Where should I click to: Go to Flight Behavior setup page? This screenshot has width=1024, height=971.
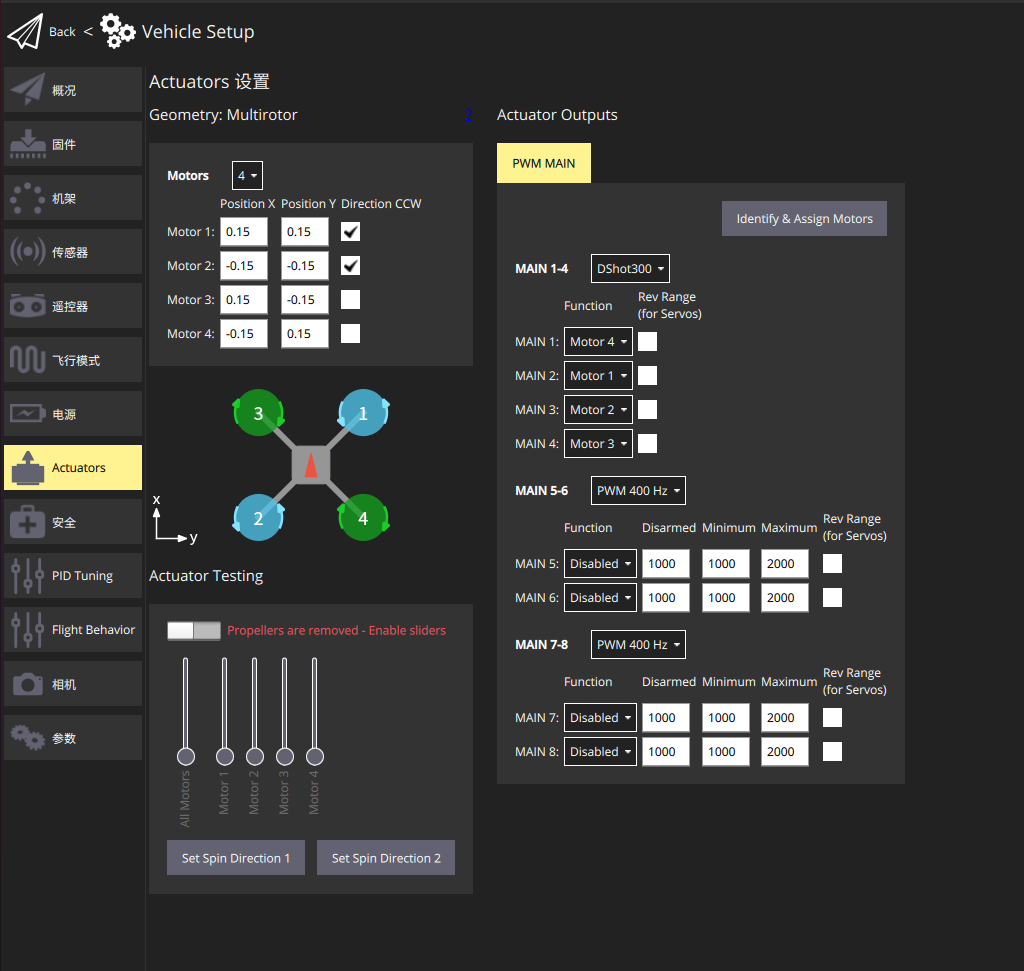pyautogui.click(x=73, y=629)
